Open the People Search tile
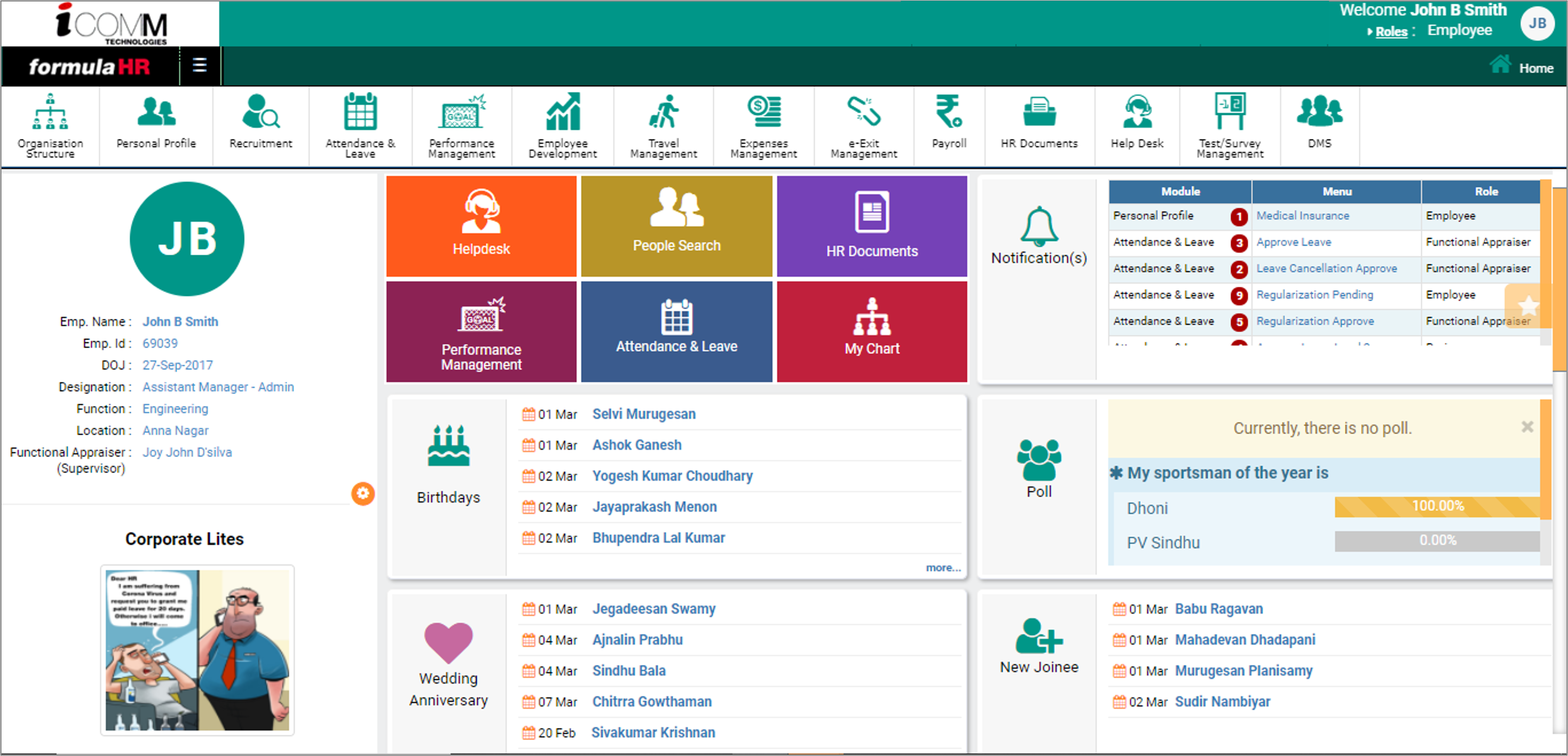The height and width of the screenshot is (756, 1568). pos(676,226)
